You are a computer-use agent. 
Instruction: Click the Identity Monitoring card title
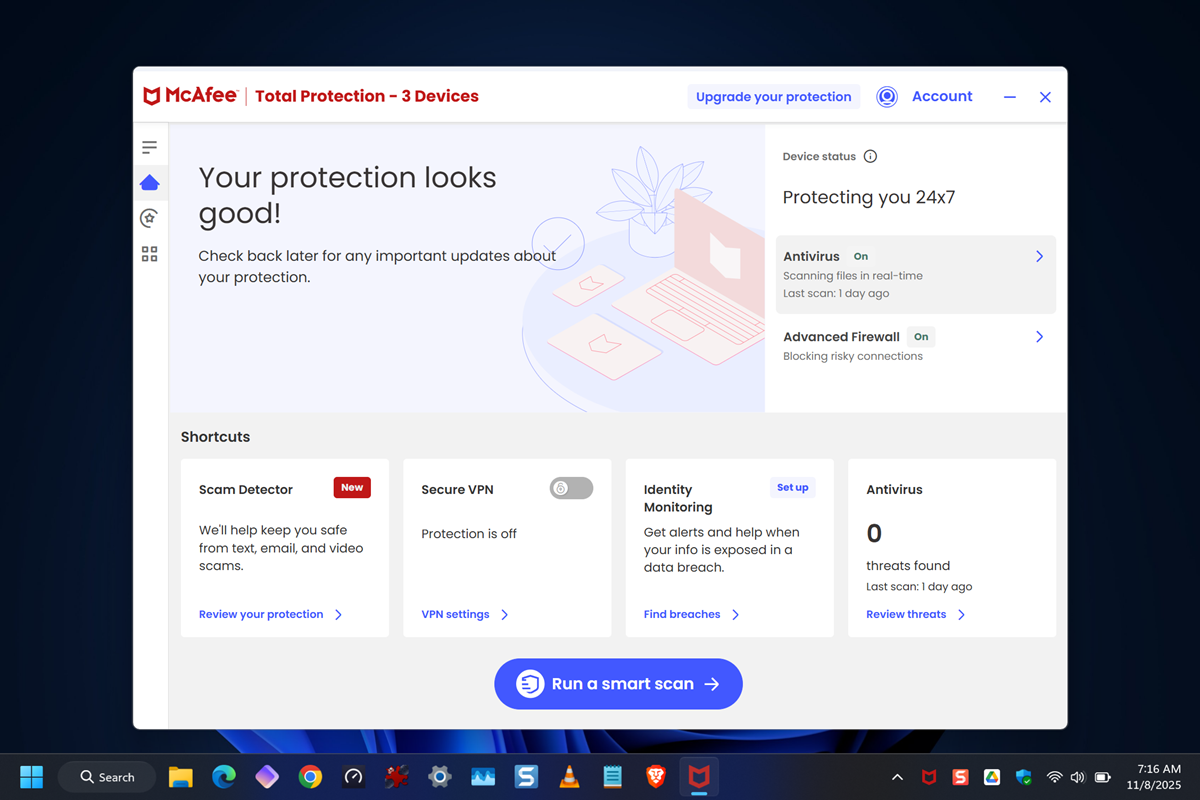678,498
